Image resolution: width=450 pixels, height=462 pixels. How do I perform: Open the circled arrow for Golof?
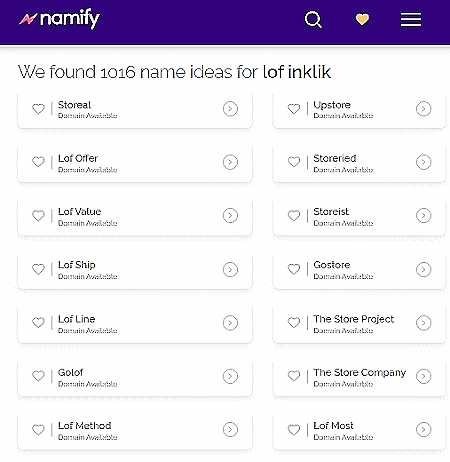point(230,376)
